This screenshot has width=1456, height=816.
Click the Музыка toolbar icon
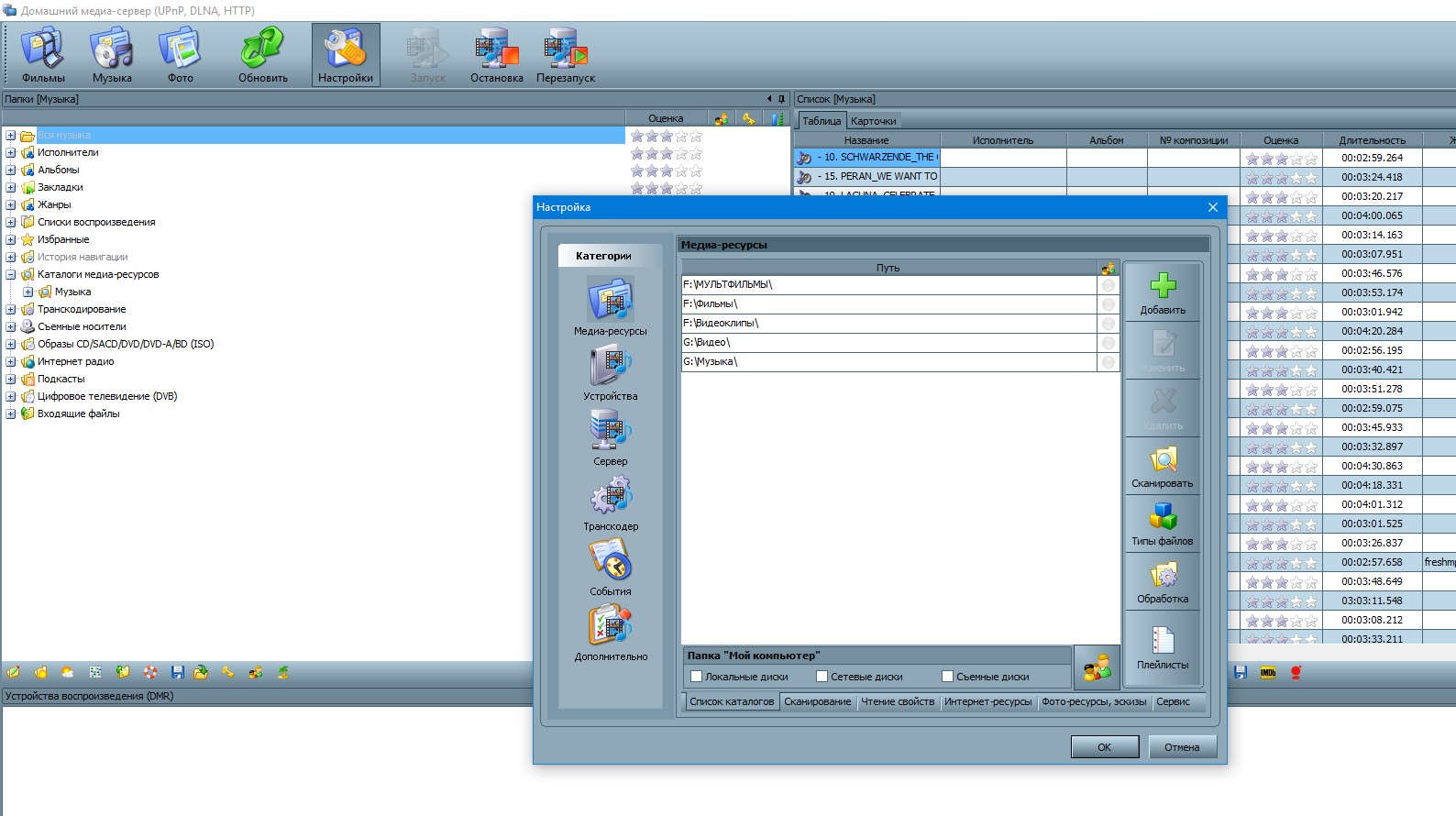(x=112, y=55)
